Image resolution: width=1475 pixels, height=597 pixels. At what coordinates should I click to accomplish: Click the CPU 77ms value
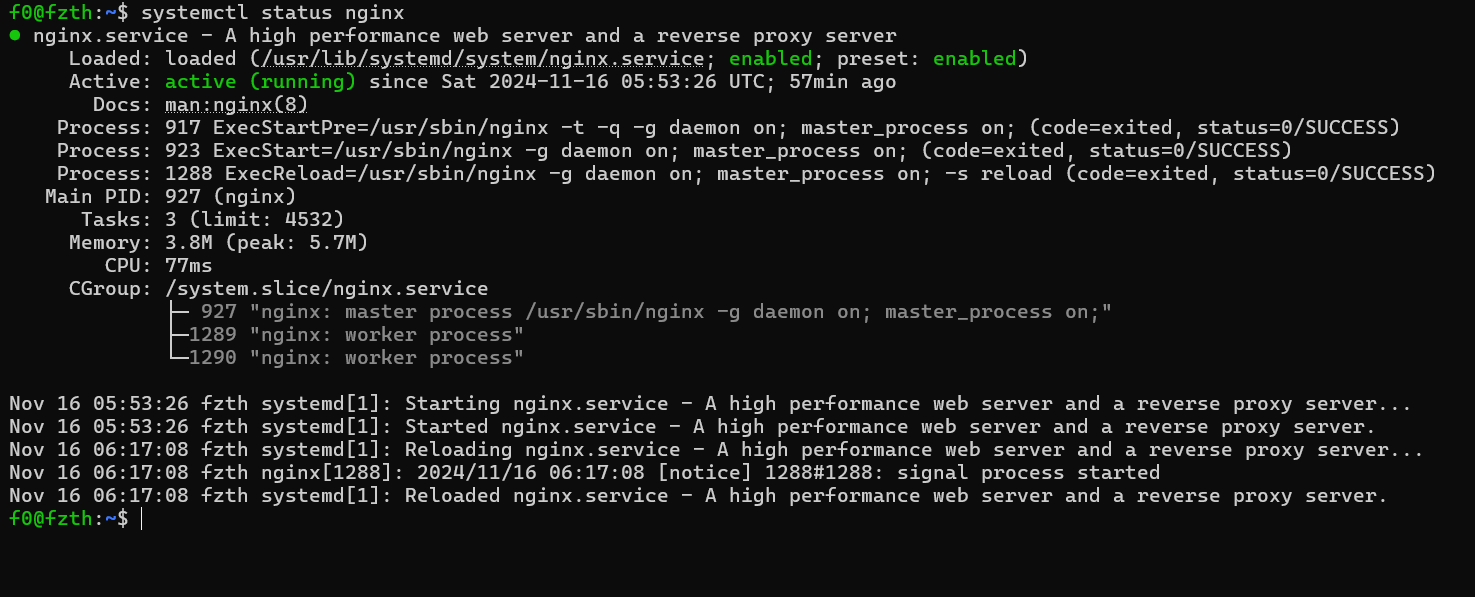[188, 266]
